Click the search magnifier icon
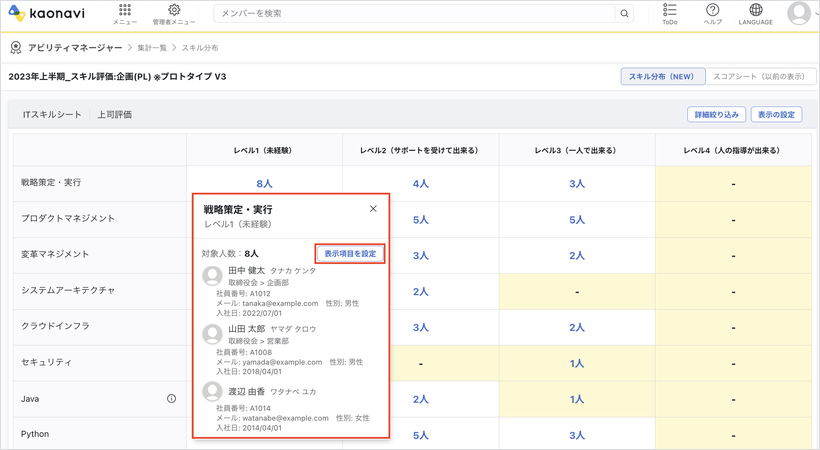Screen dimensions: 820x450 pyautogui.click(x=624, y=14)
